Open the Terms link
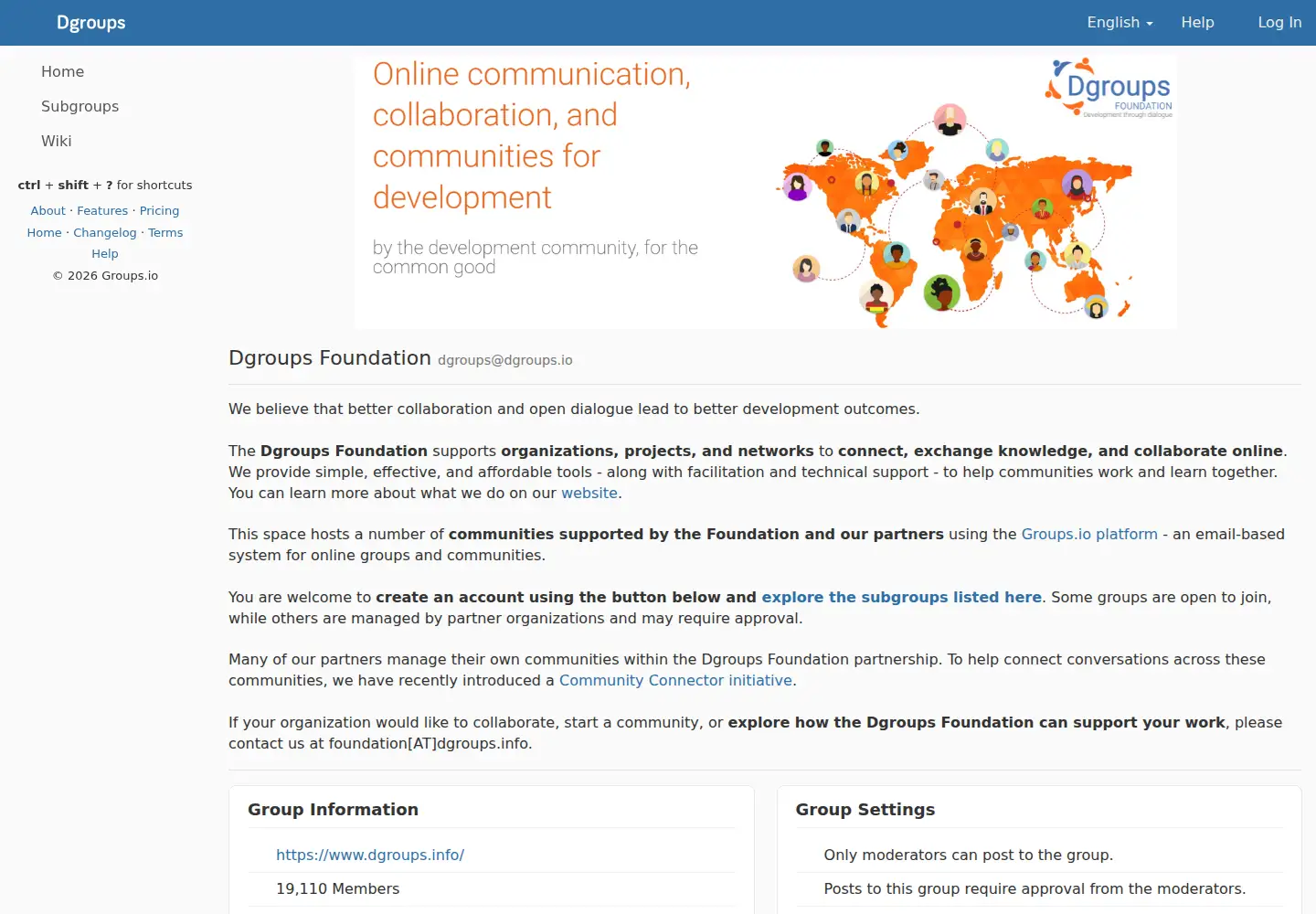The image size is (1316, 914). coord(165,232)
